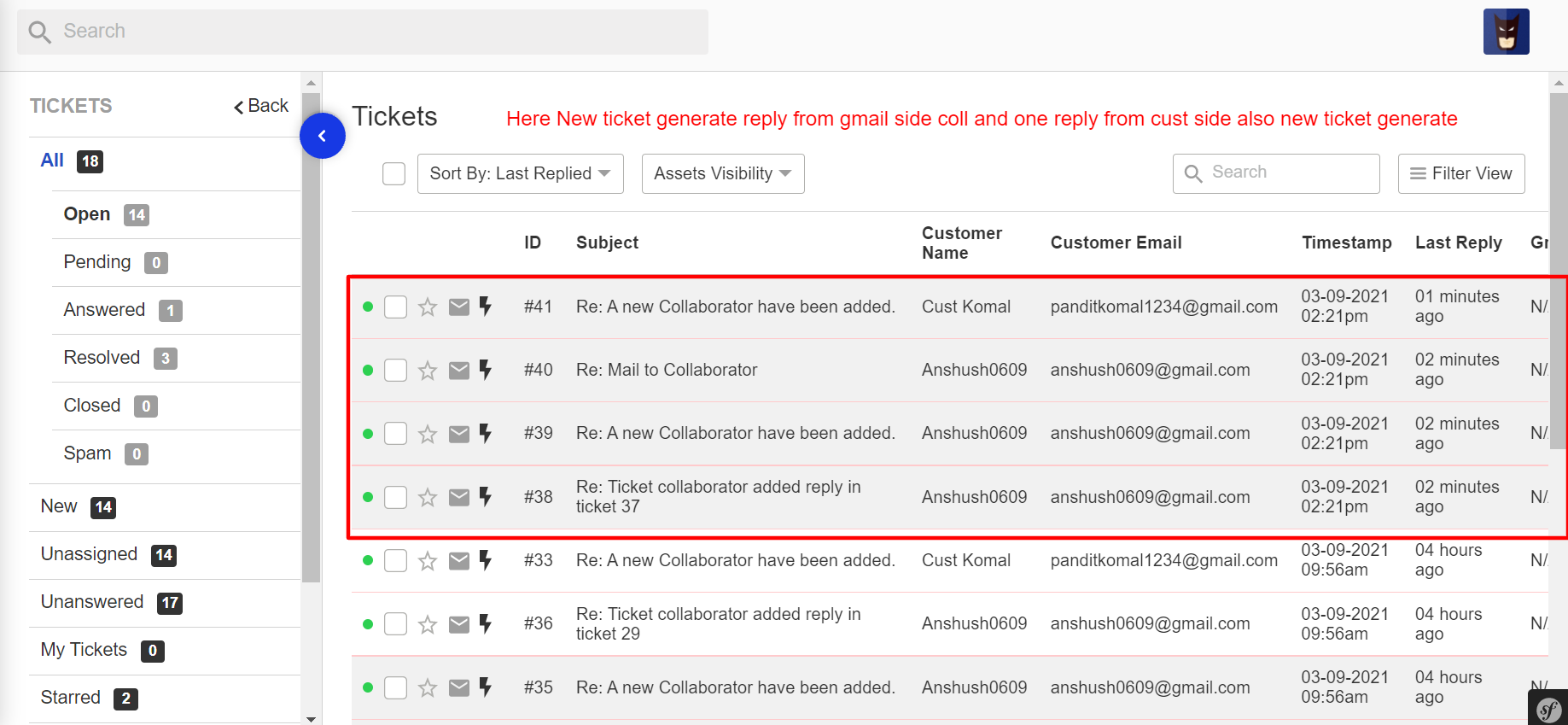
Task: Click the lightning bolt icon on ticket #38
Action: [x=486, y=496]
